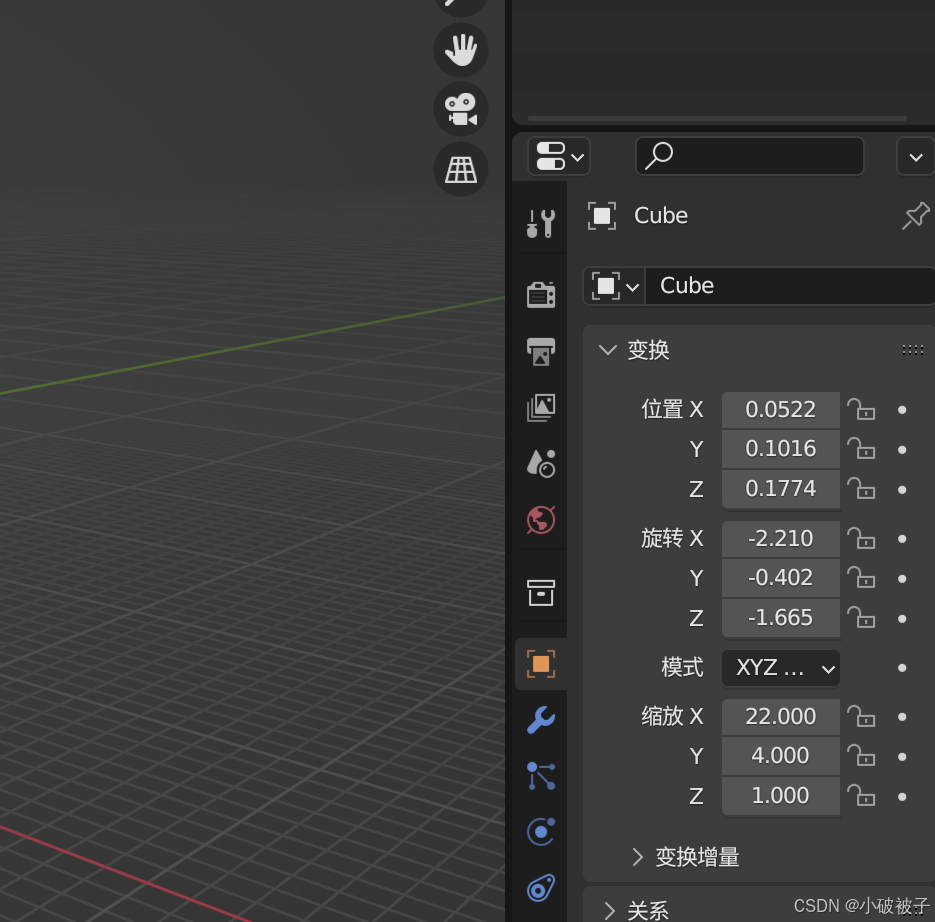Open the World properties tab

point(541,520)
